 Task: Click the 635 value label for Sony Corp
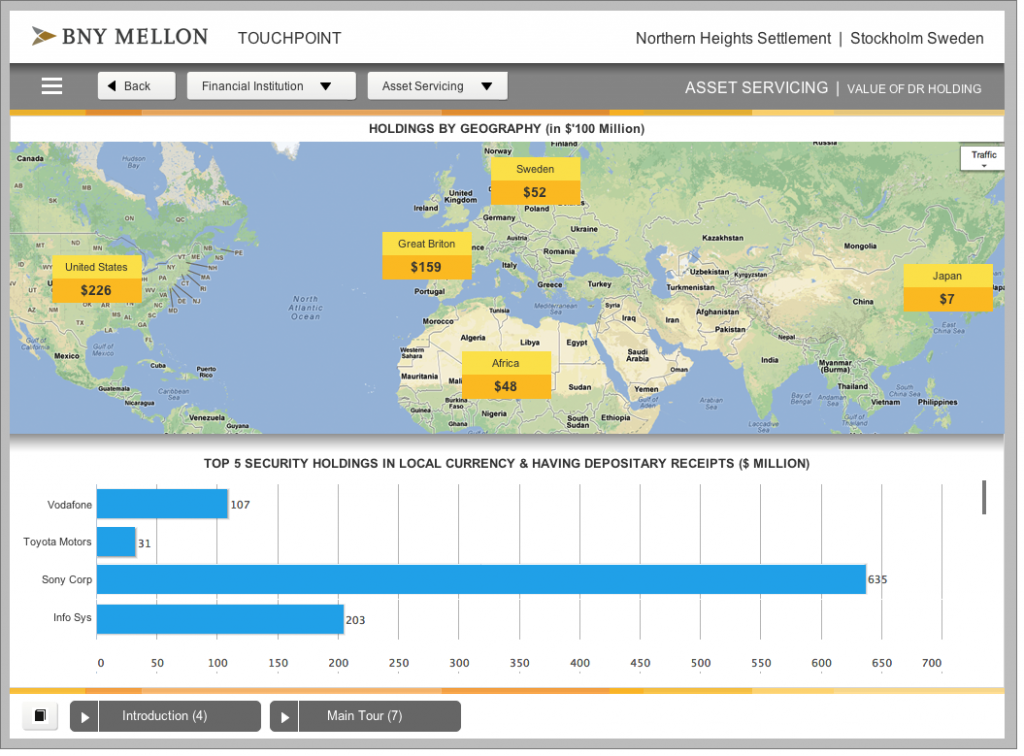[x=877, y=580]
